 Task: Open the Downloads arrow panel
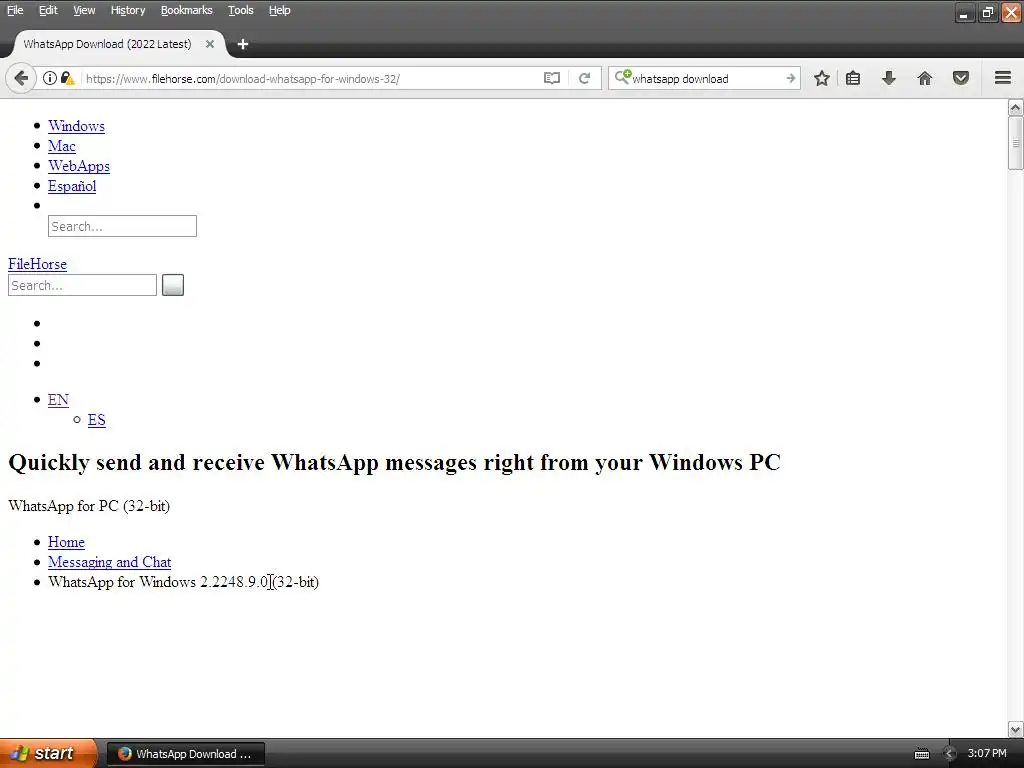click(x=889, y=78)
